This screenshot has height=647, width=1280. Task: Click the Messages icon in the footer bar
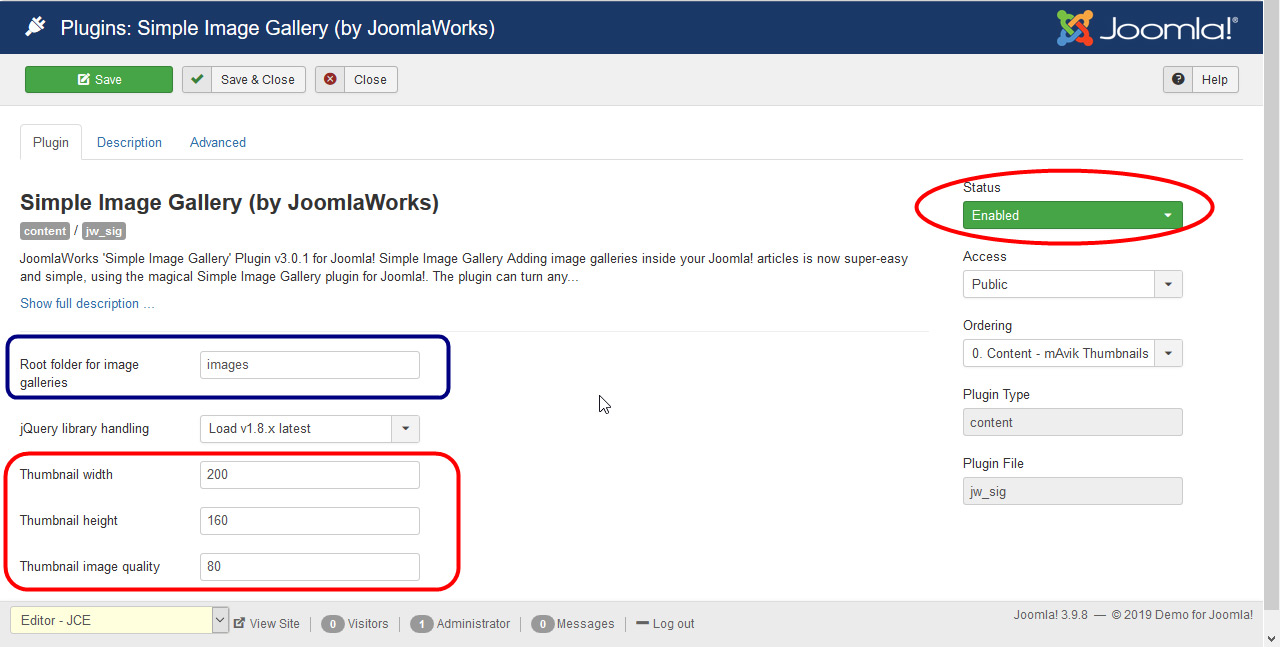click(543, 623)
